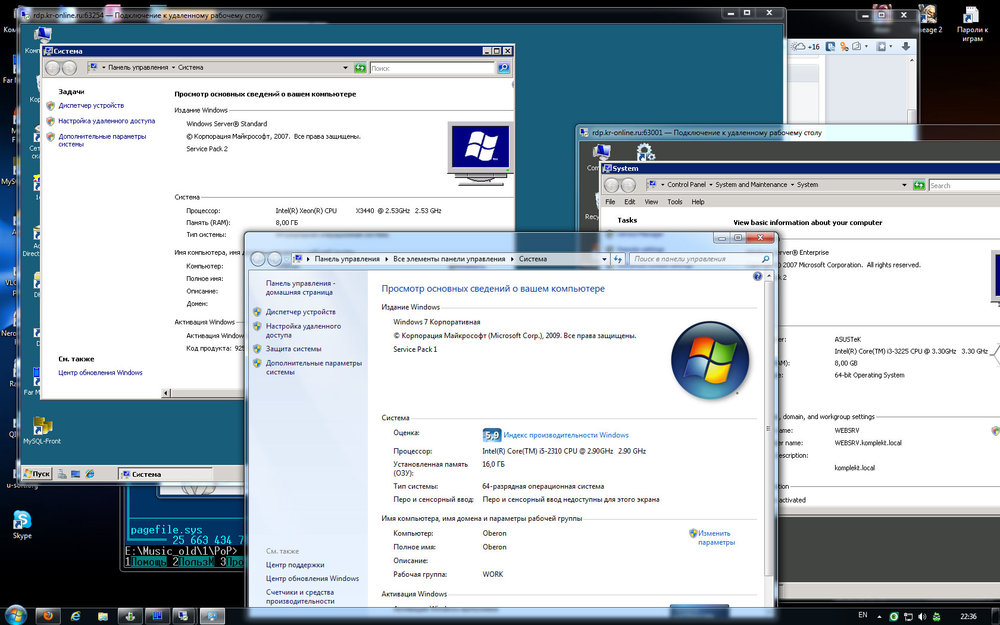Open 'Индекс производительности Windows' link
The height and width of the screenshot is (625, 1000).
tap(565, 435)
